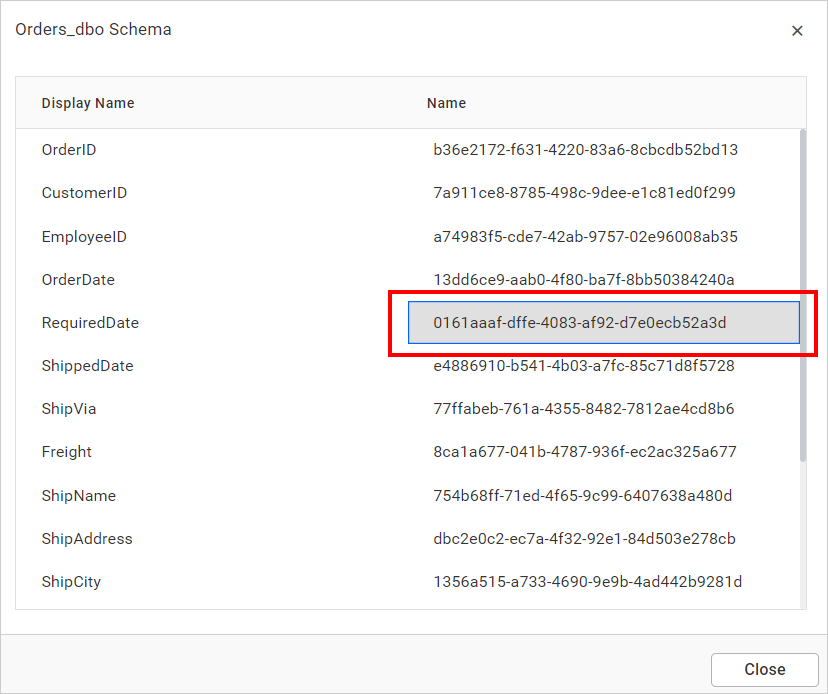828x694 pixels.
Task: Click the Name column header
Action: coord(446,103)
